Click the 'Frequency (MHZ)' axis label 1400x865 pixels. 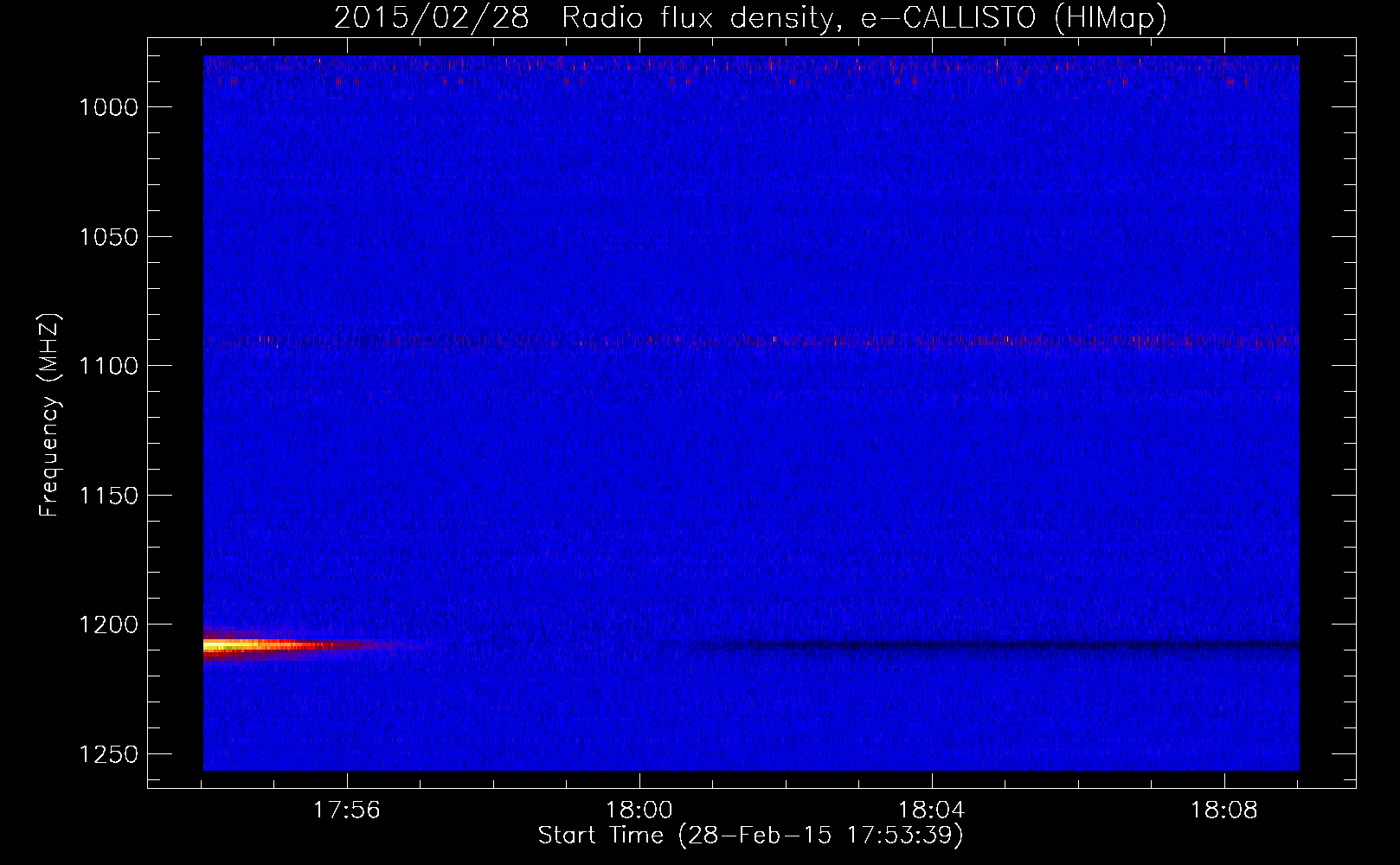coord(49,415)
